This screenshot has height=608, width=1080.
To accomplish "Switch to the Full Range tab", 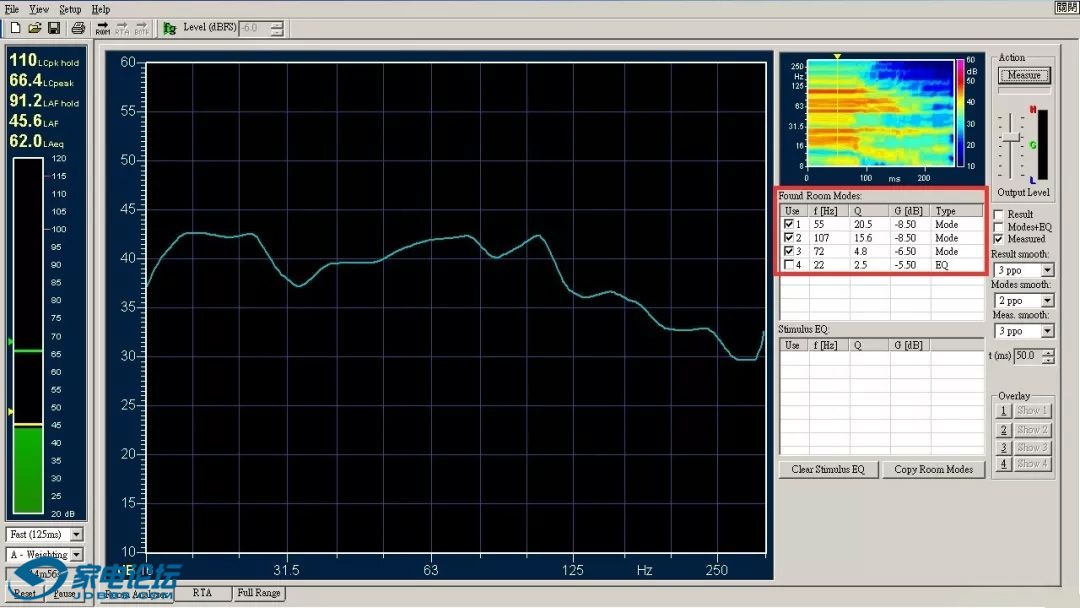I will [x=259, y=593].
